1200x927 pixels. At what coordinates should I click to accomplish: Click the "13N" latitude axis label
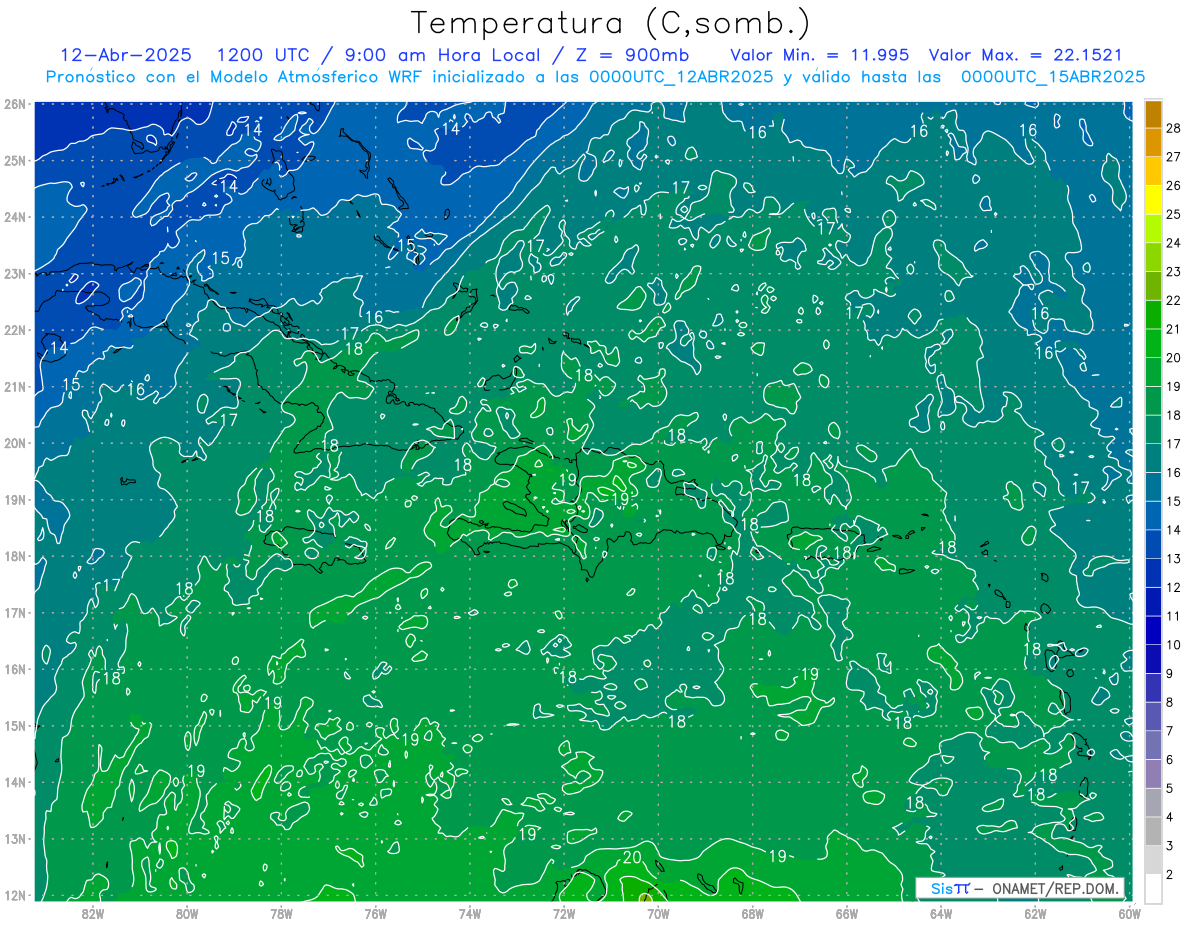pyautogui.click(x=15, y=838)
